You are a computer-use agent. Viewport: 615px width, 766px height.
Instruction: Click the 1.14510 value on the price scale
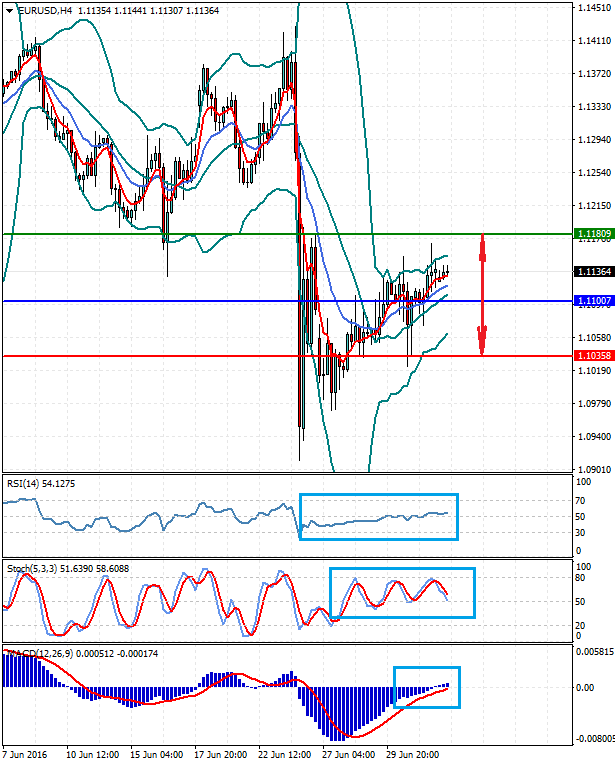(x=594, y=8)
